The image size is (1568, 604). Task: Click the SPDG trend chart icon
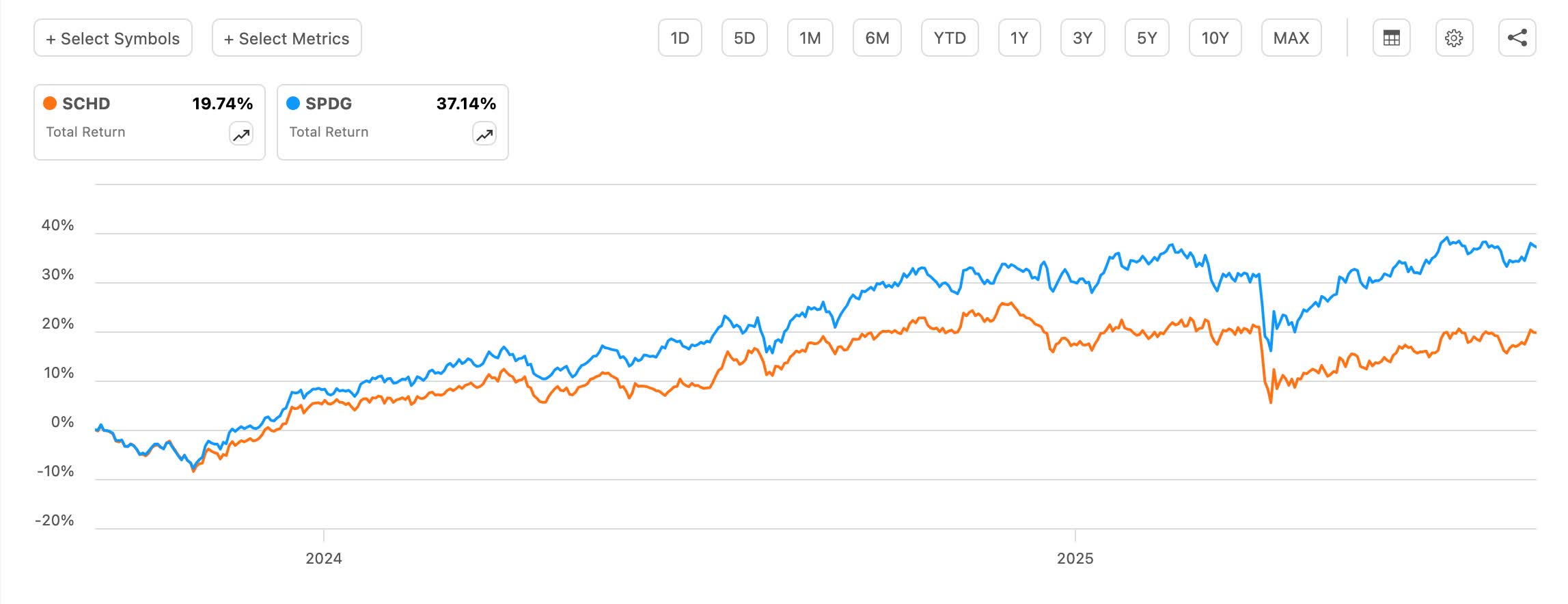pyautogui.click(x=484, y=134)
